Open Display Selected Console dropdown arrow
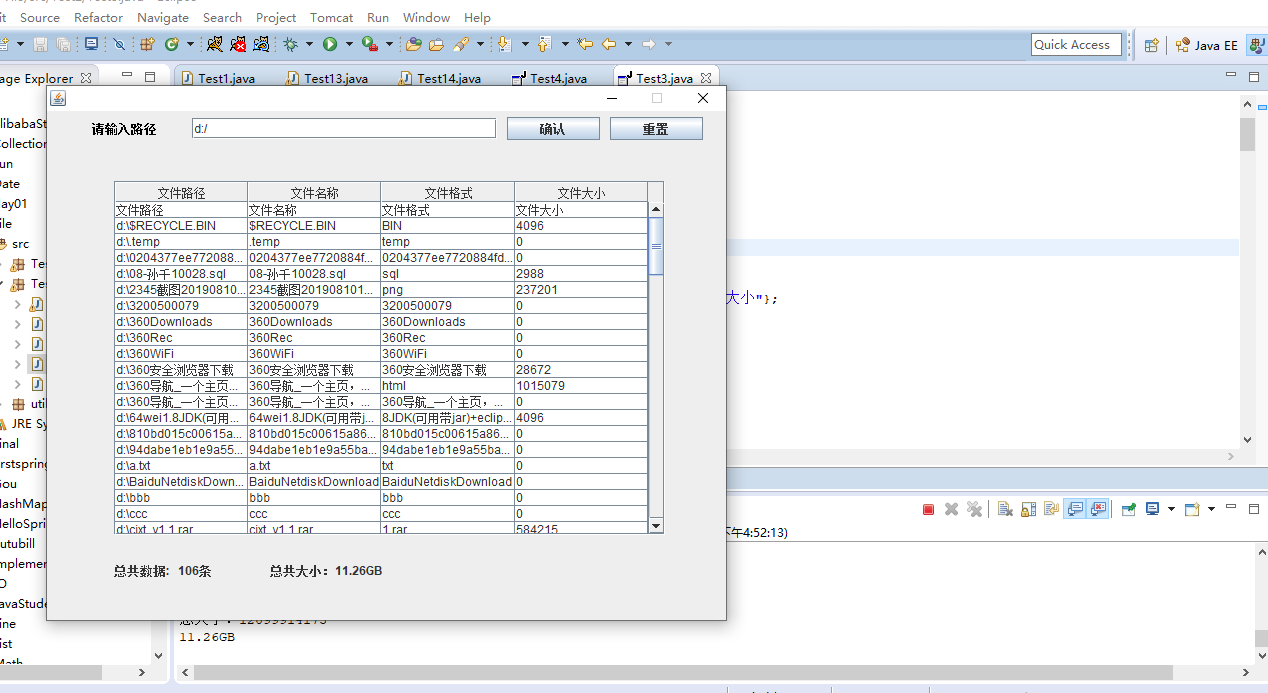Screen dimensions: 1268x693 tap(1171, 509)
